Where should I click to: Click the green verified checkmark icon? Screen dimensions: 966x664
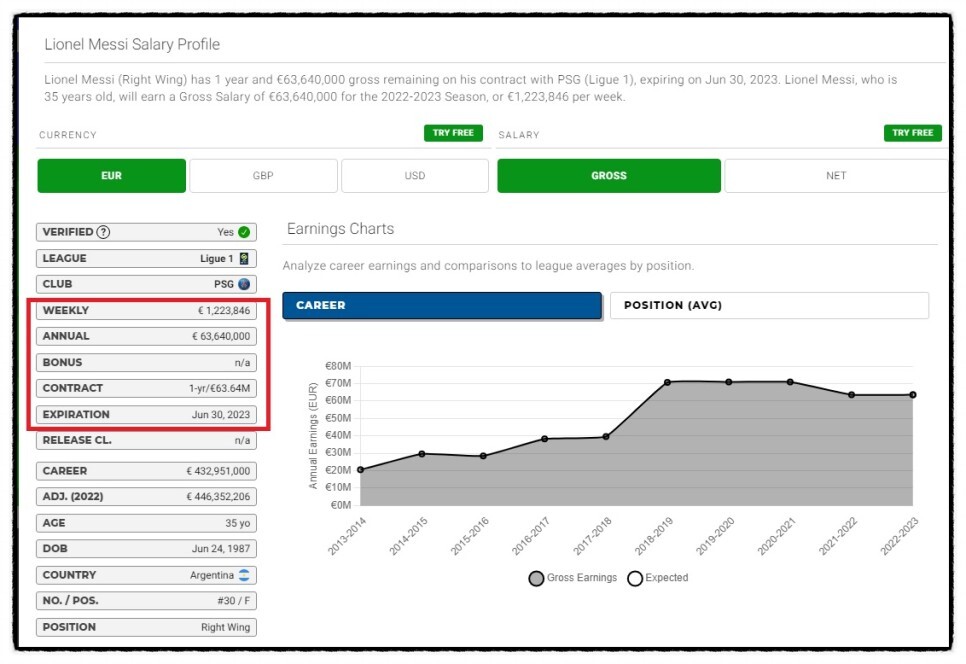244,232
